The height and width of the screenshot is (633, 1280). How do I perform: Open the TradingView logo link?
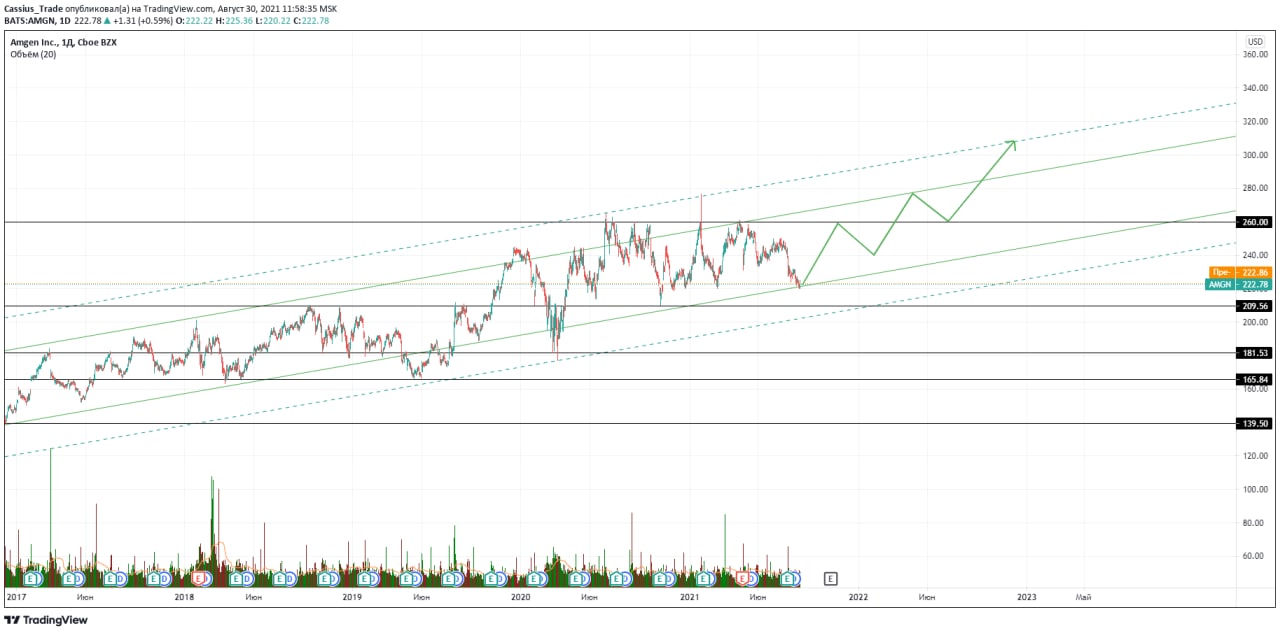tap(46, 620)
